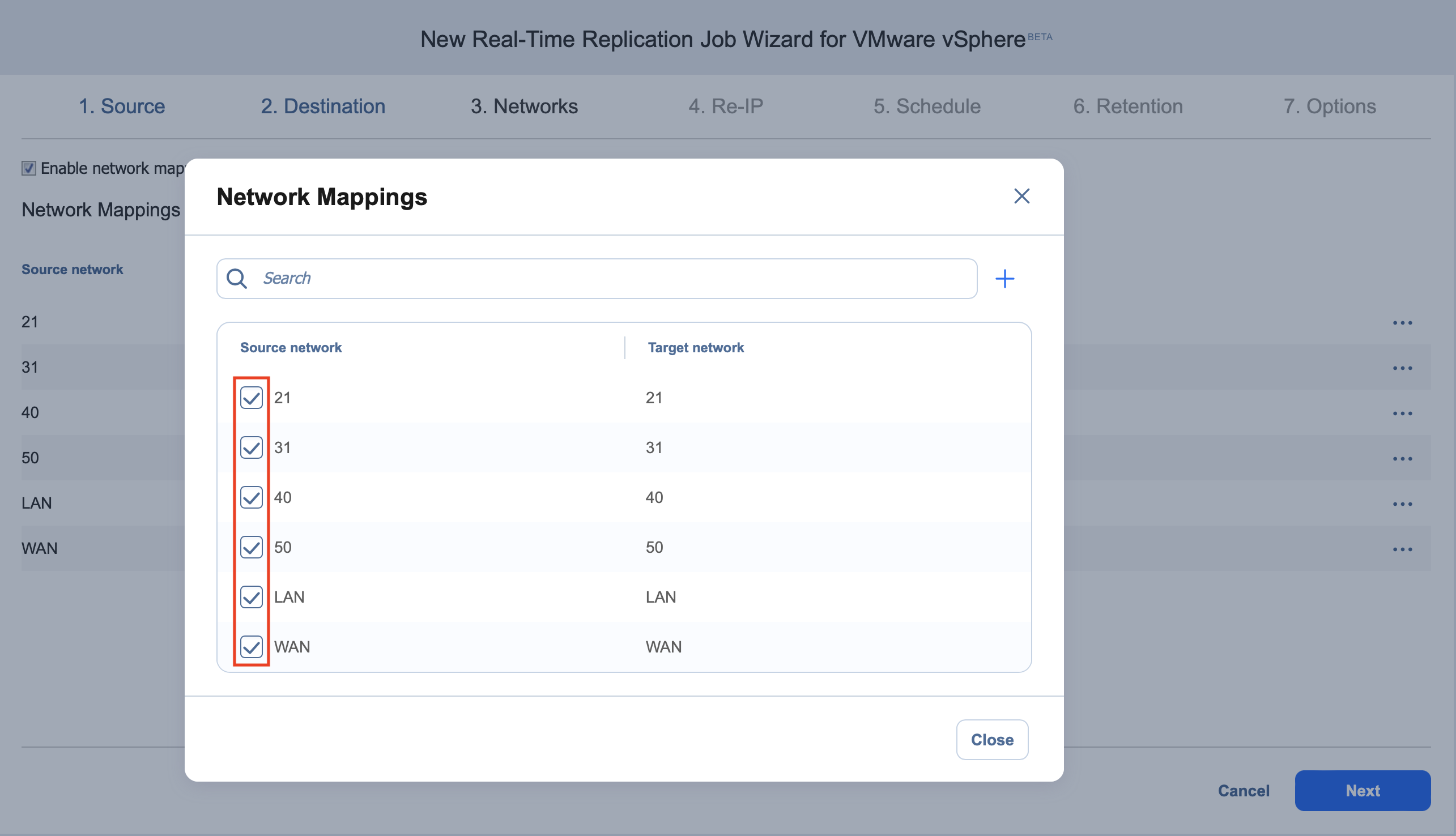1456x836 pixels.
Task: Open the options menu for source network 50
Action: tap(1402, 459)
